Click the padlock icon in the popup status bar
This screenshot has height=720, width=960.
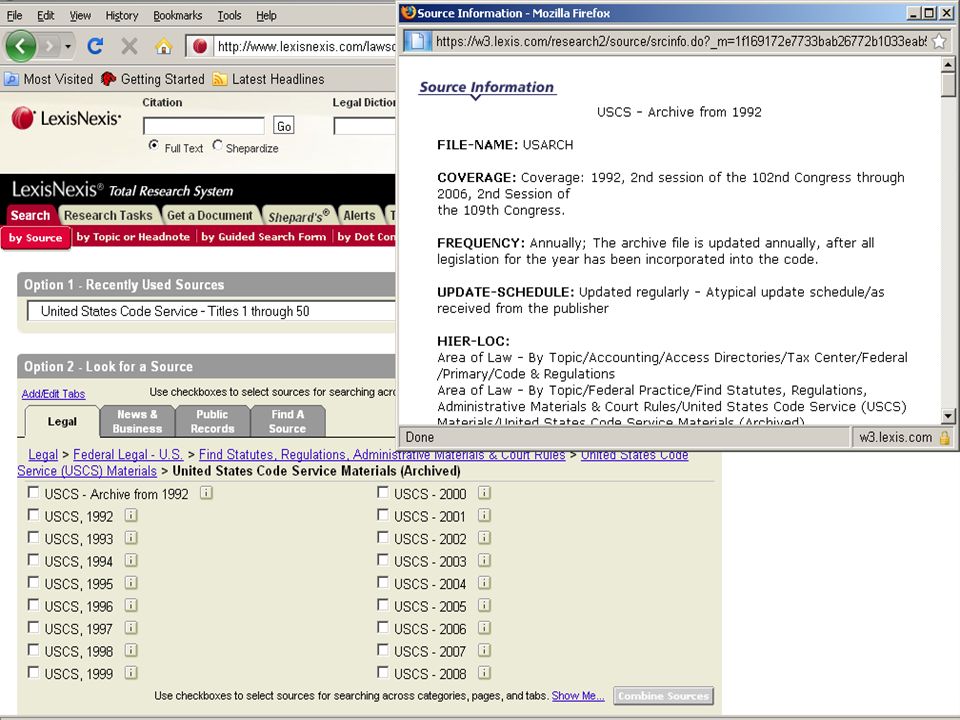click(945, 437)
